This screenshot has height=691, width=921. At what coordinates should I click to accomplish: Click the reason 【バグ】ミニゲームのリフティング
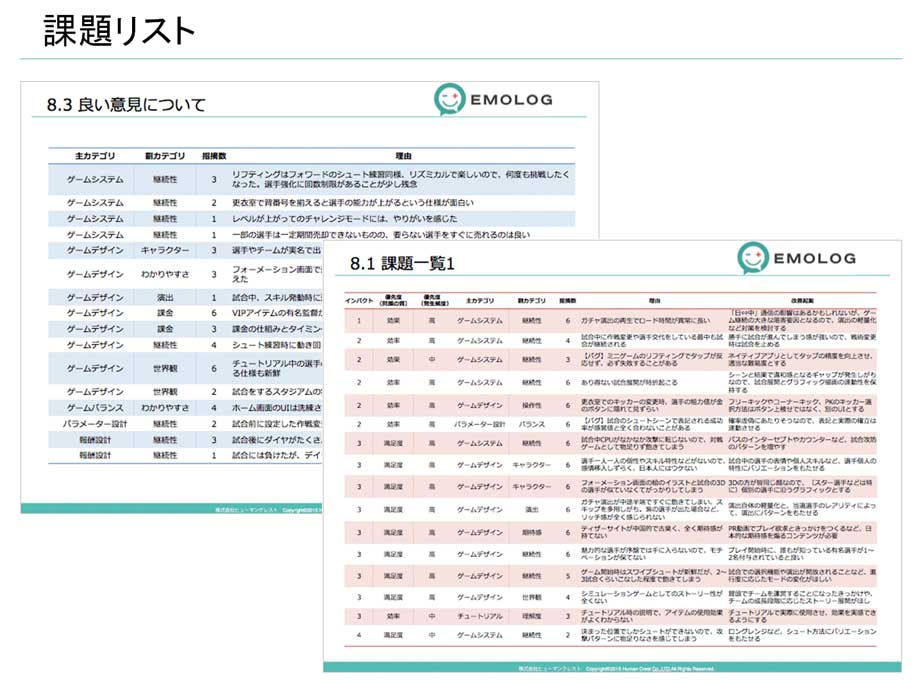(x=652, y=359)
